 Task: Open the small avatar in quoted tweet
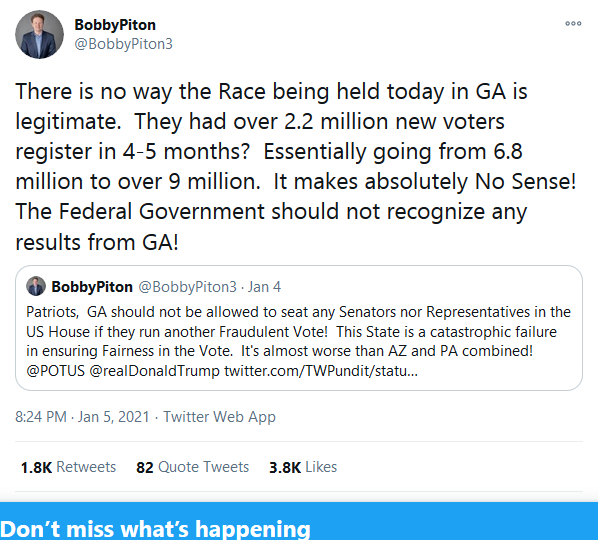point(36,286)
